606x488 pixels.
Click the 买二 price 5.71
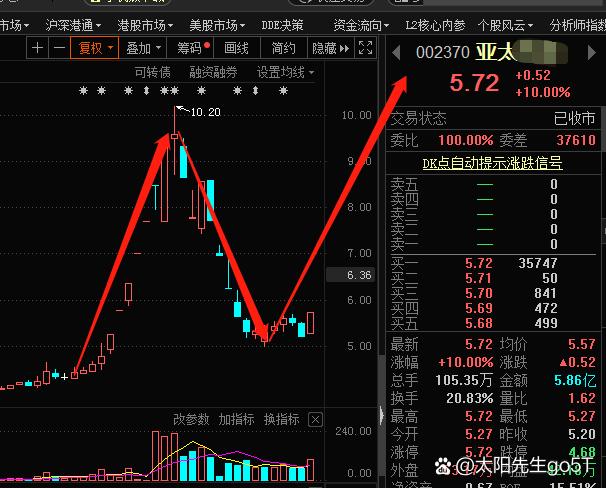[x=479, y=278]
